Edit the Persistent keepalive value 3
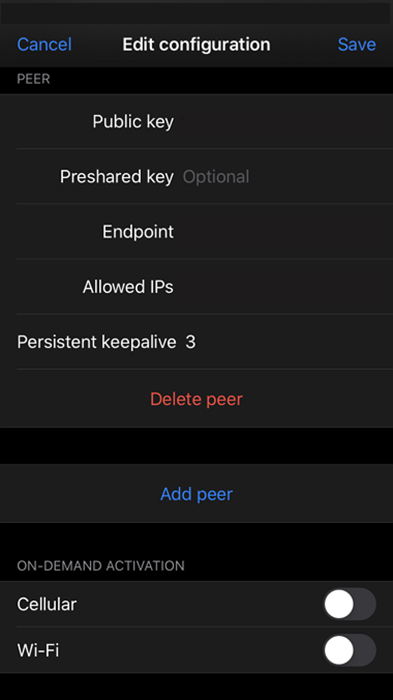The height and width of the screenshot is (700, 393). pos(286,342)
